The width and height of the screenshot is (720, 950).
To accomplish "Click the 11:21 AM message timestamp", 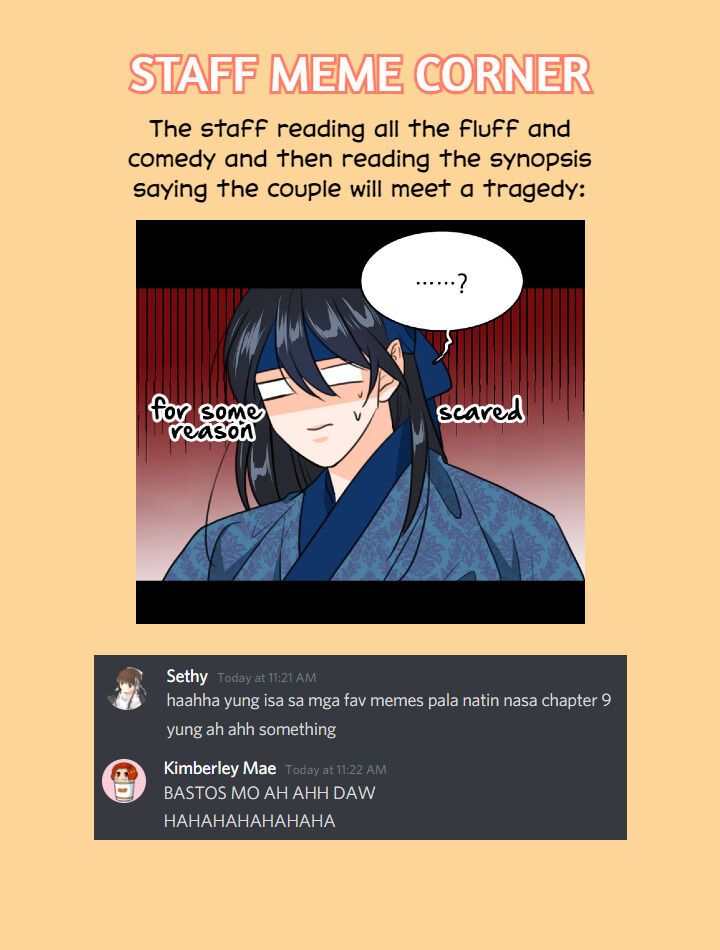I will tap(267, 678).
